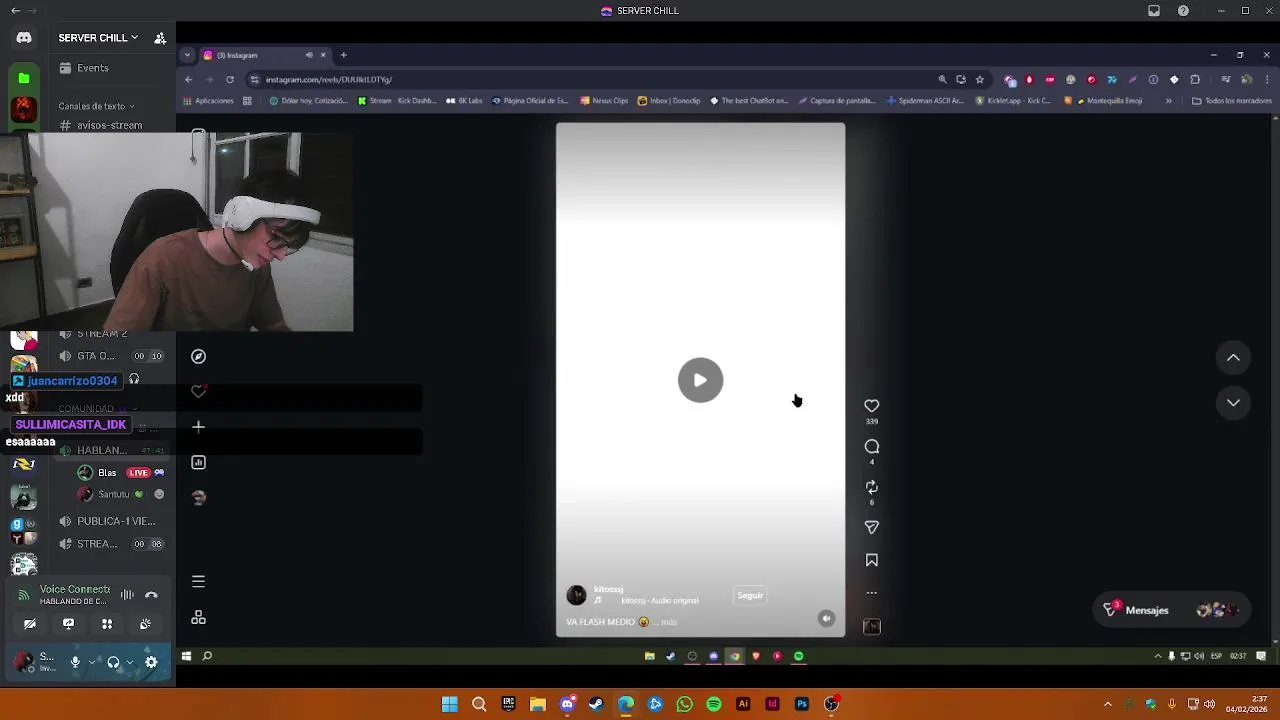Deafen Discord headphones
Screen dimensions: 1280x720
pyautogui.click(x=113, y=662)
